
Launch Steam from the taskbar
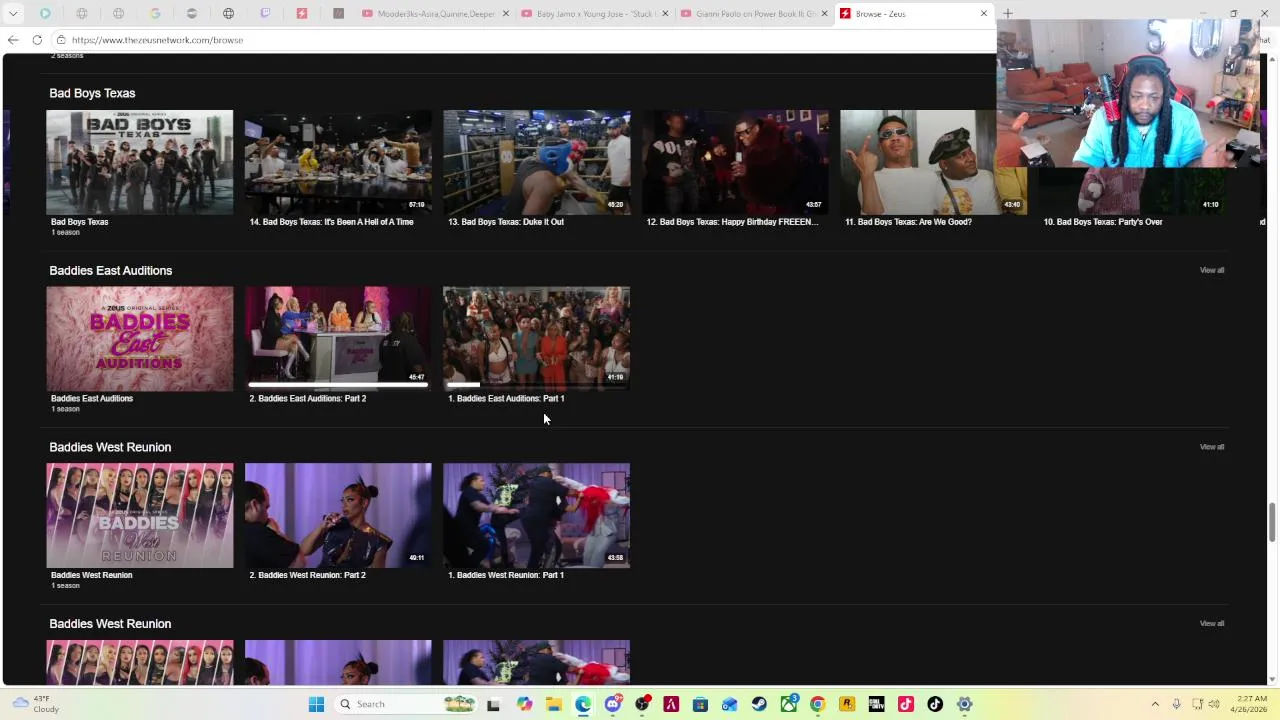759,704
